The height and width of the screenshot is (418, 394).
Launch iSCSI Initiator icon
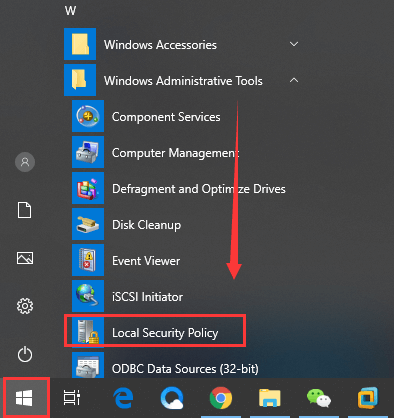coord(88,296)
